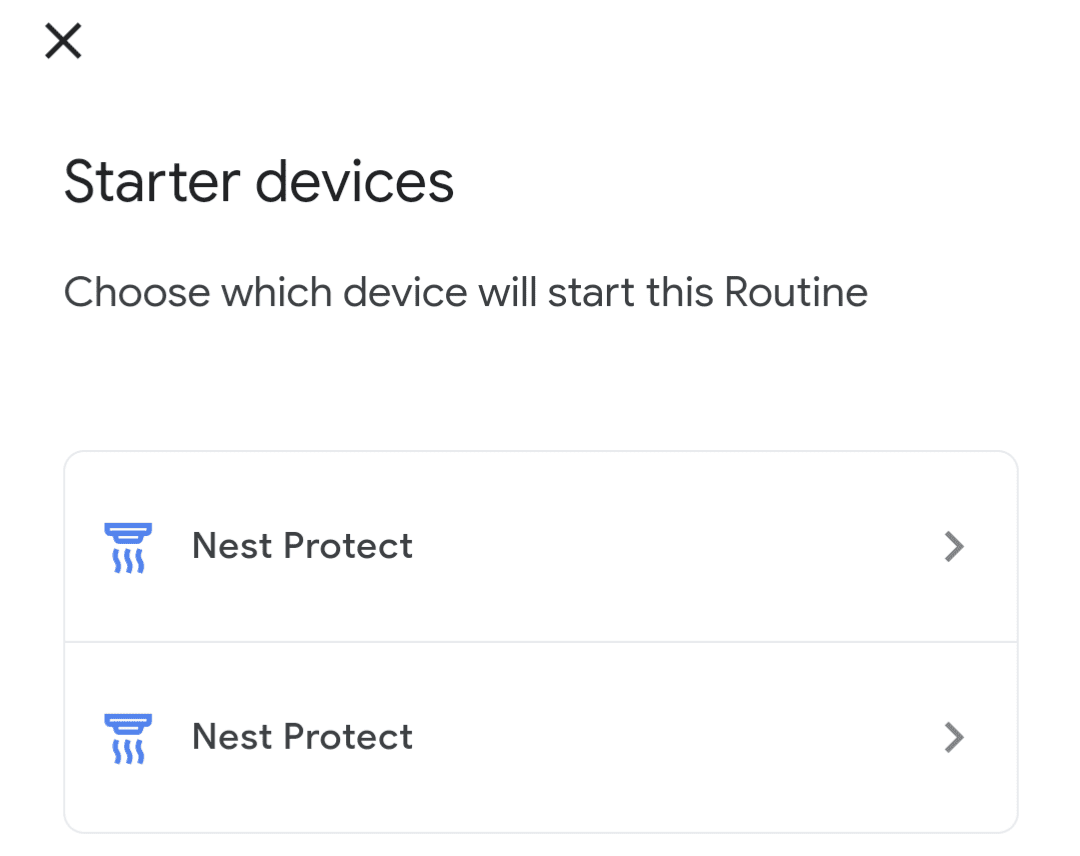Select the top device row in the list

540,546
